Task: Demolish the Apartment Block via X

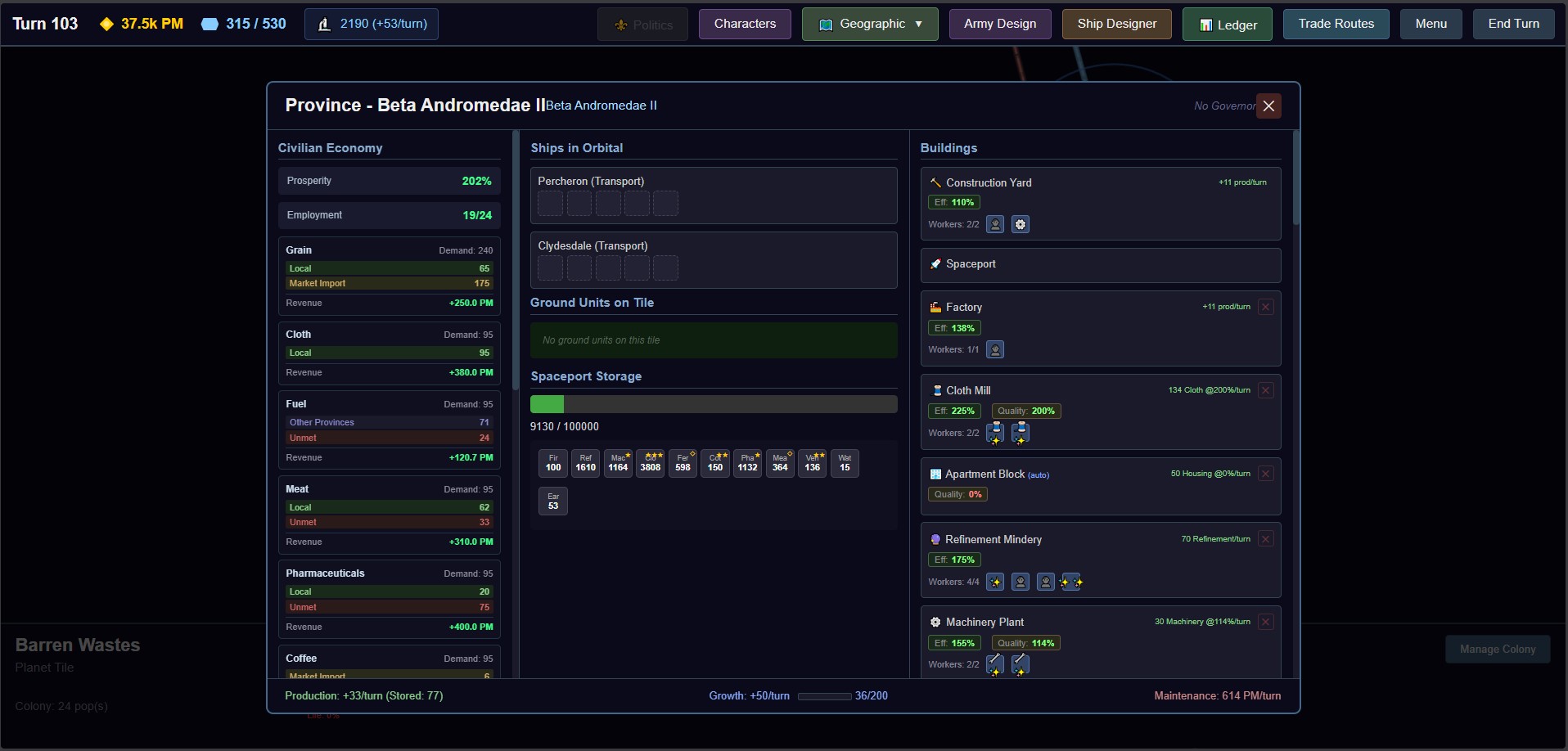Action: pyautogui.click(x=1266, y=474)
